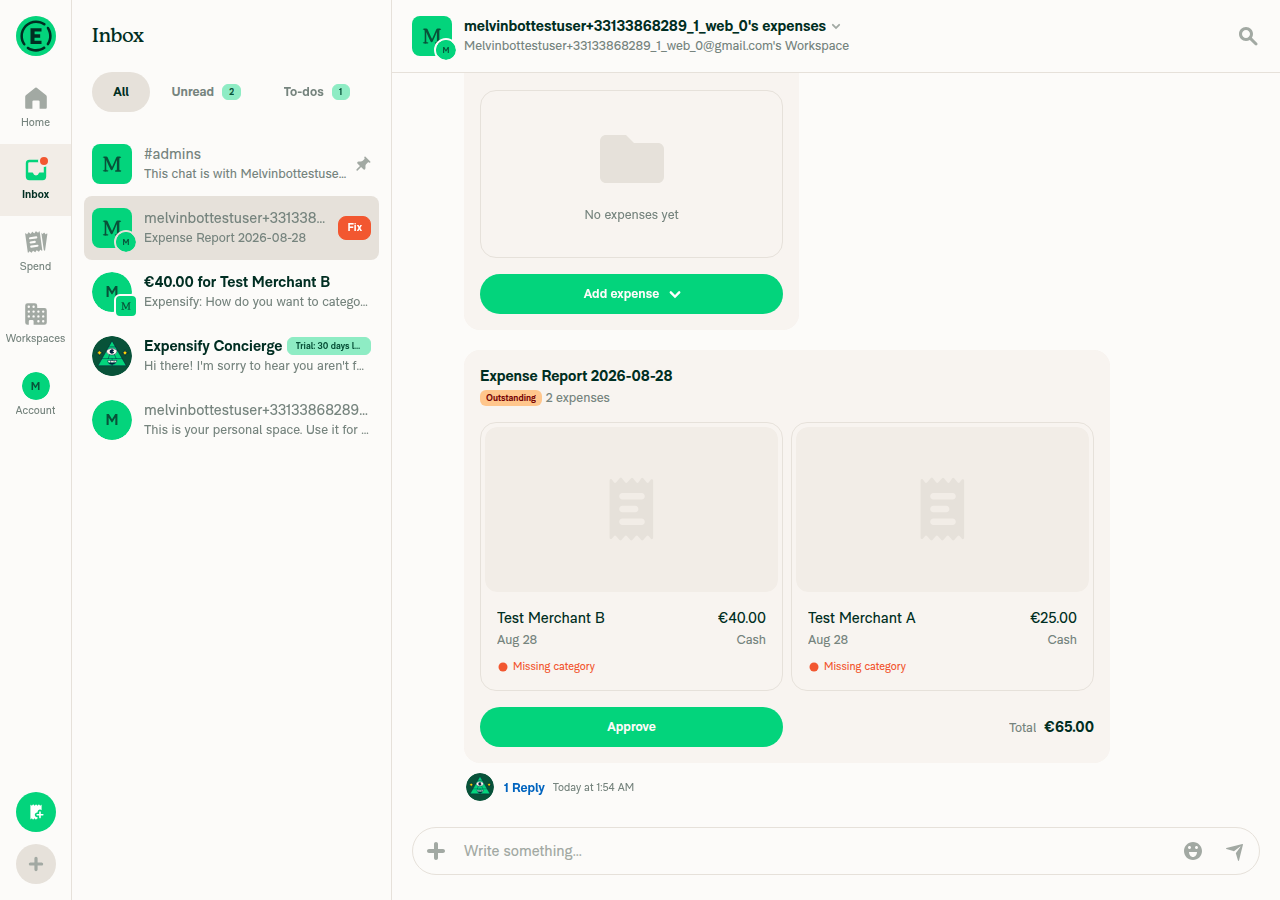The height and width of the screenshot is (900, 1280).
Task: Click the empty folder icon in report
Action: tap(632, 159)
